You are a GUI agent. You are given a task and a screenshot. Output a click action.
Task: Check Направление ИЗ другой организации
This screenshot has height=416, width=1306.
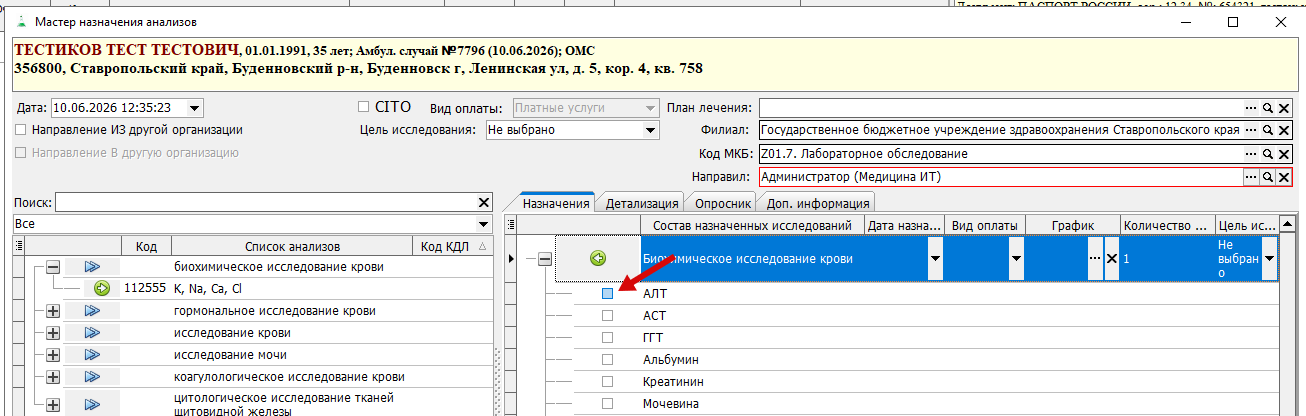[x=21, y=130]
